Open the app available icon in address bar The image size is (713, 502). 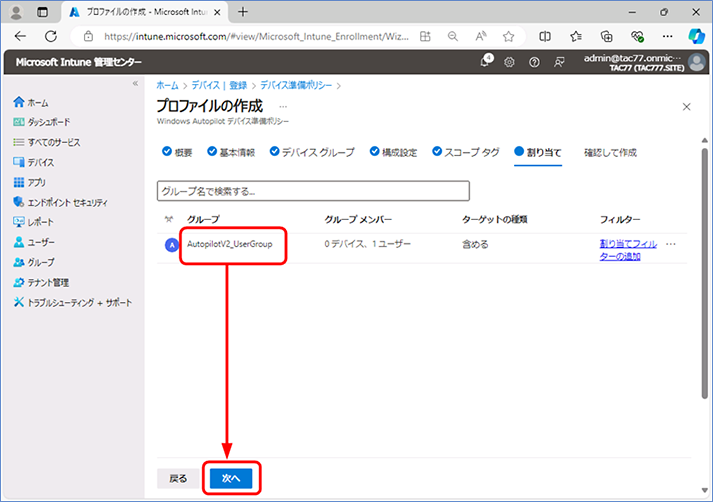[x=425, y=36]
